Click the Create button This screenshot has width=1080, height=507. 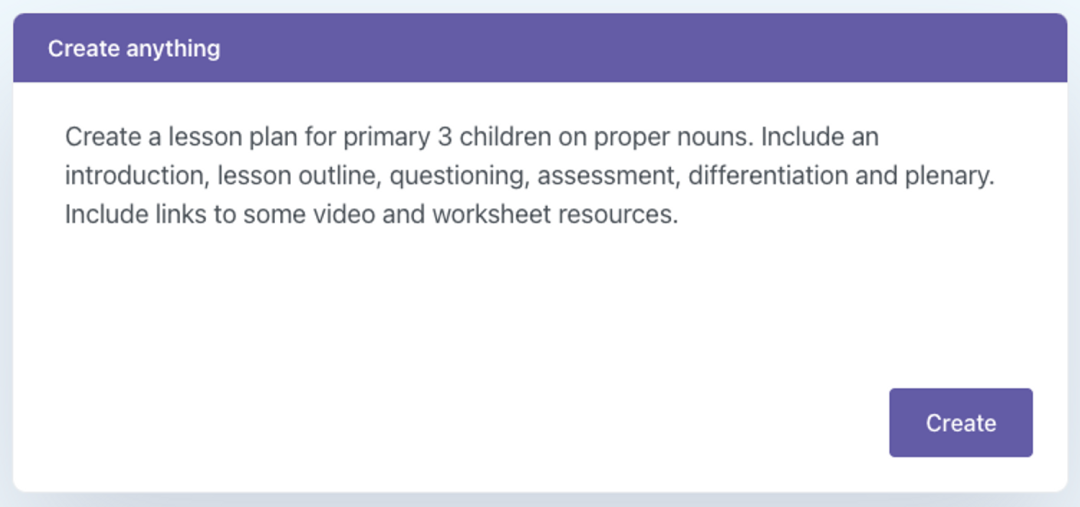tap(960, 423)
